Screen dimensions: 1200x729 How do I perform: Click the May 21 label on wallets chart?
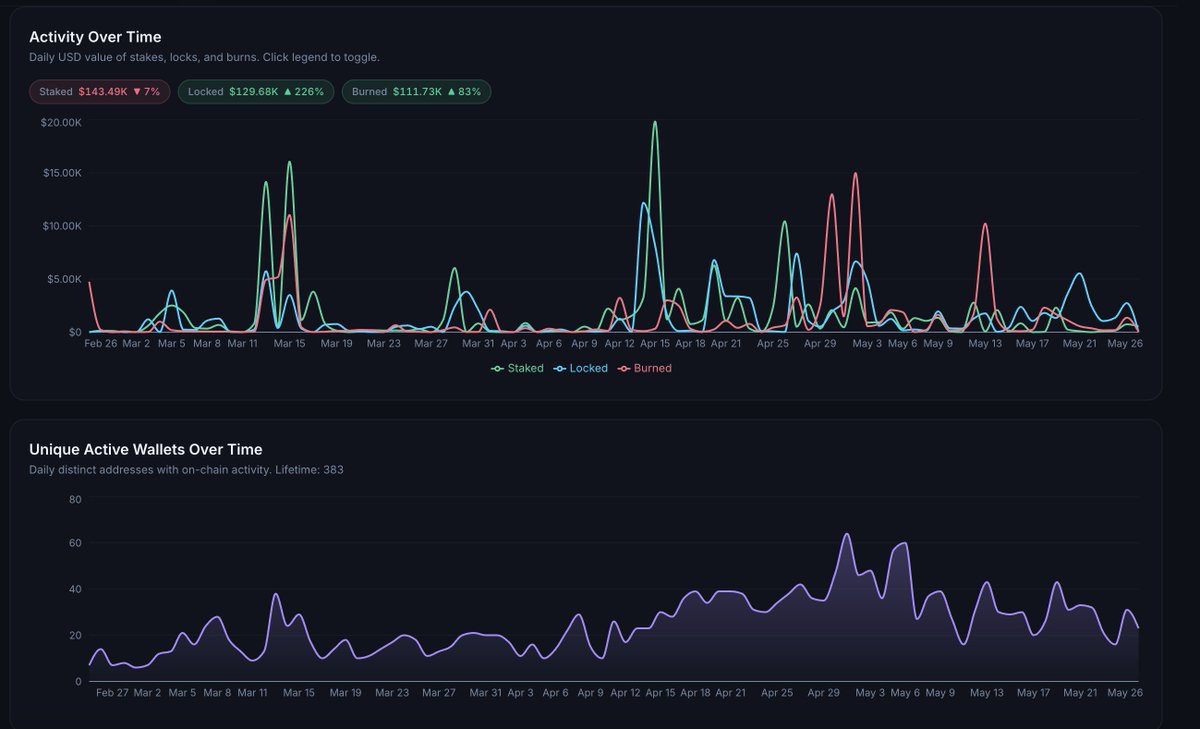[x=1081, y=692]
